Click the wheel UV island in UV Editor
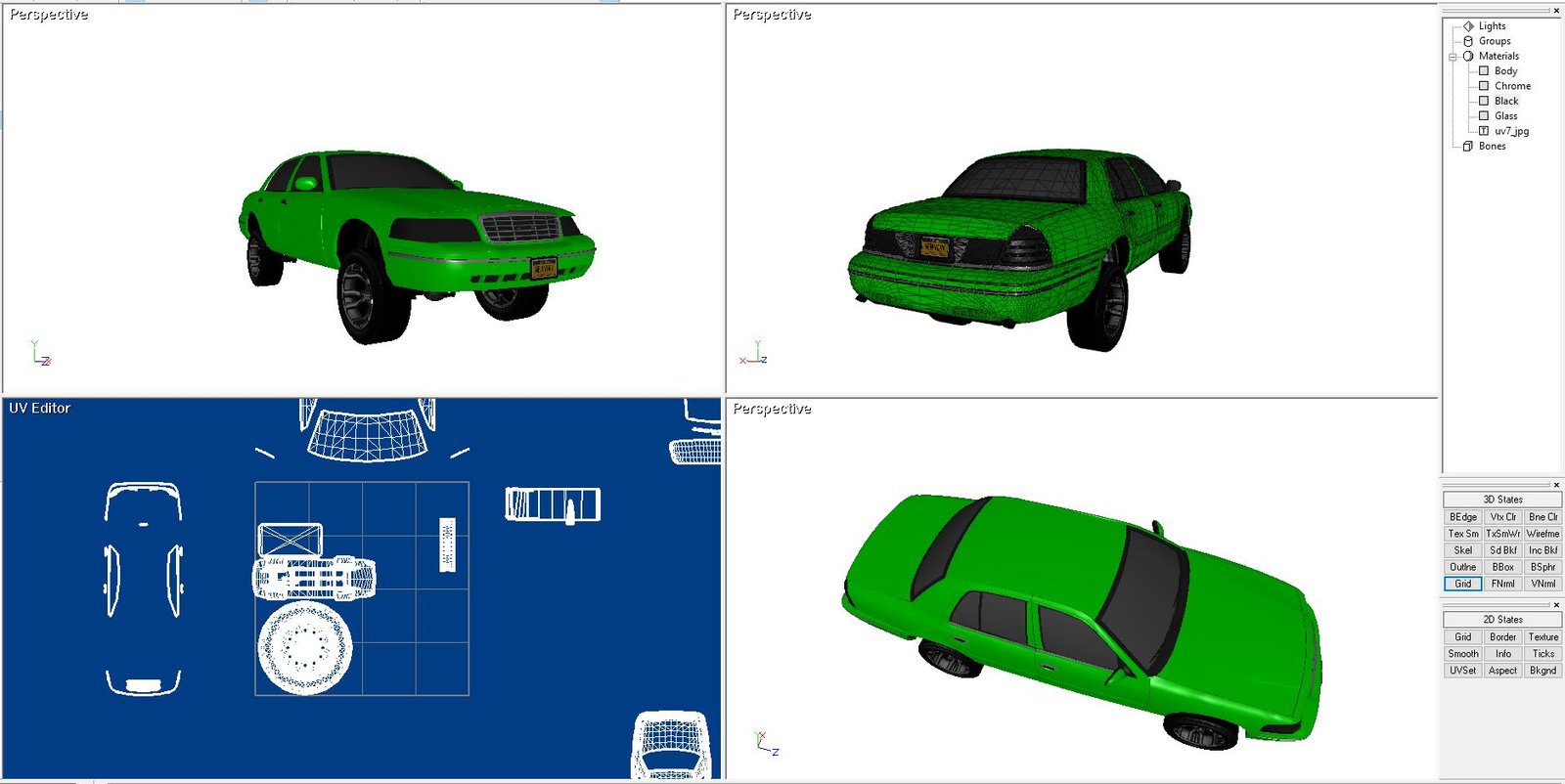This screenshot has width=1565, height=784. pos(305,647)
